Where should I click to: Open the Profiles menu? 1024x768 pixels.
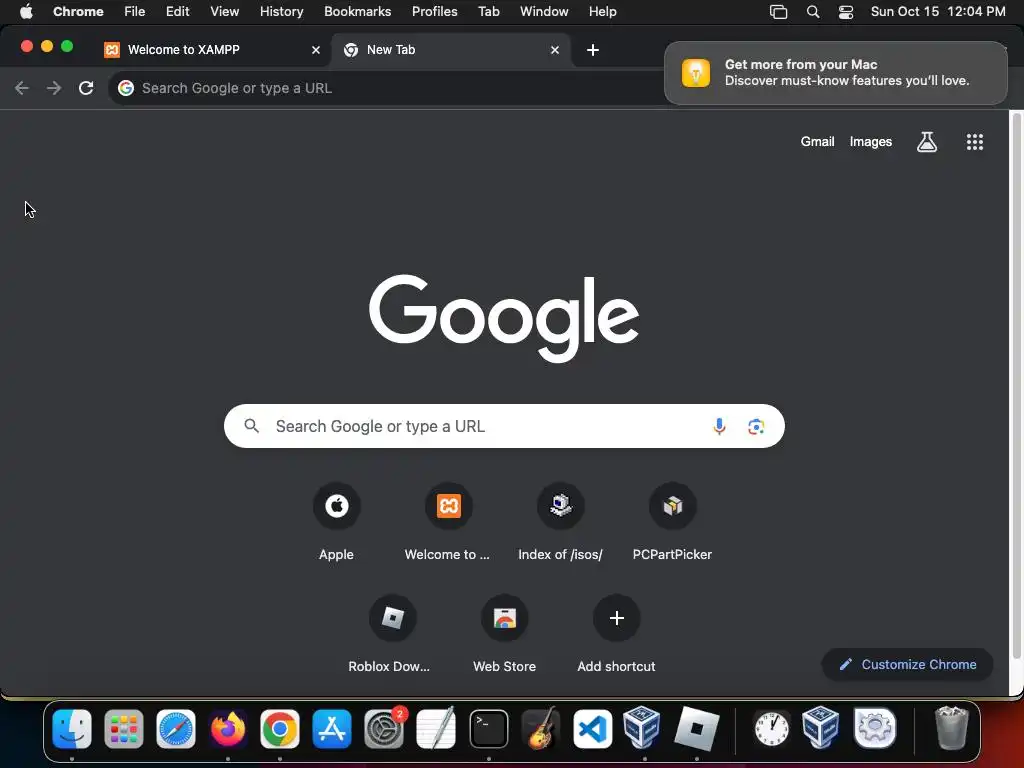(434, 12)
